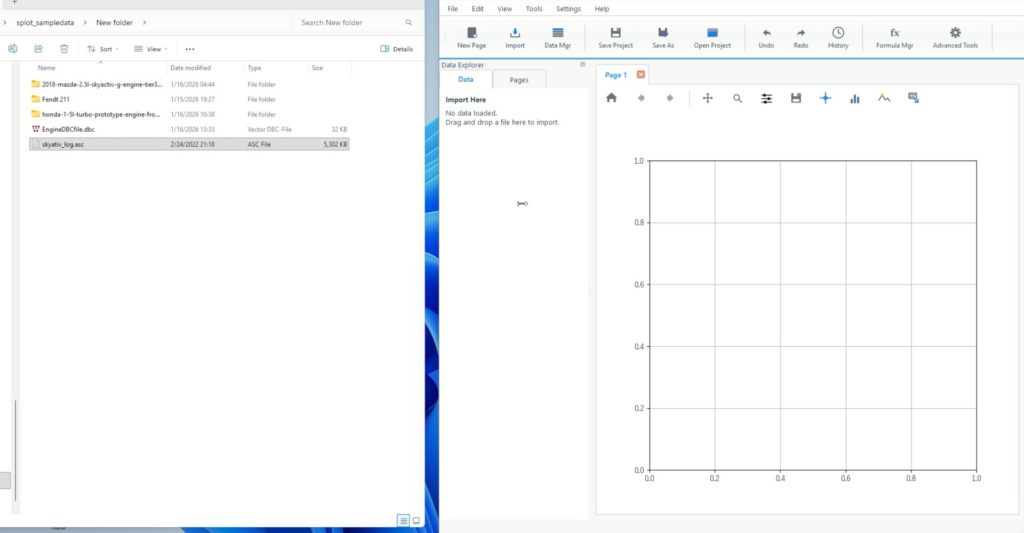Select the pan tool with four arrows

708,98
